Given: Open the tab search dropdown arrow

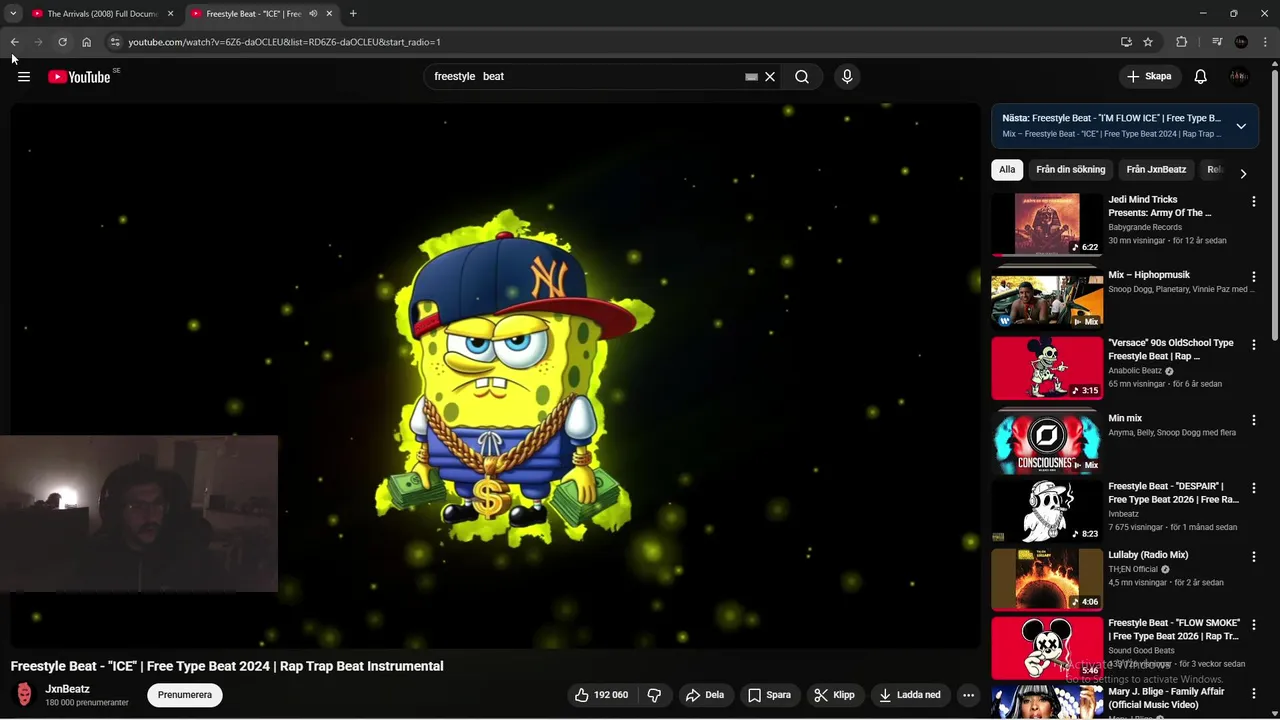Looking at the screenshot, I should 13,14.
